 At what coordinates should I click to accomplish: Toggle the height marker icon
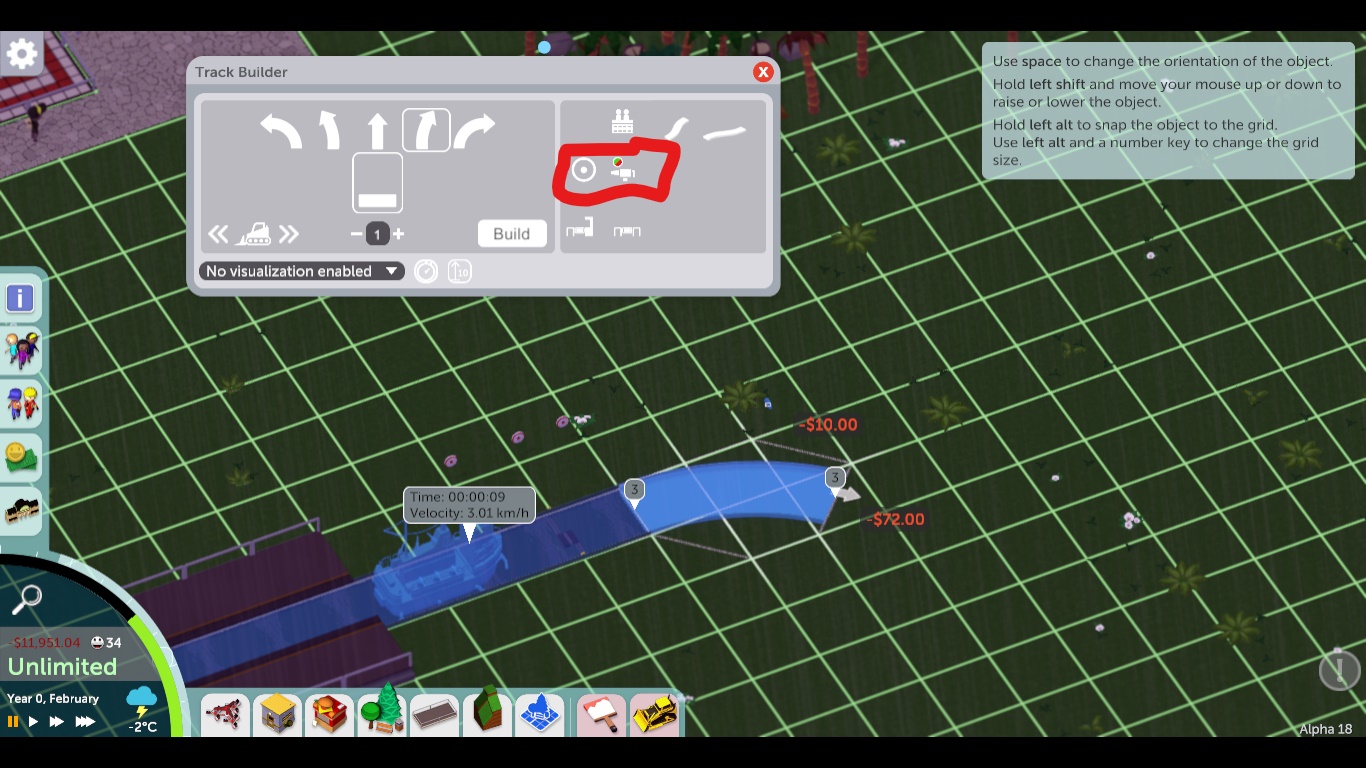[459, 271]
